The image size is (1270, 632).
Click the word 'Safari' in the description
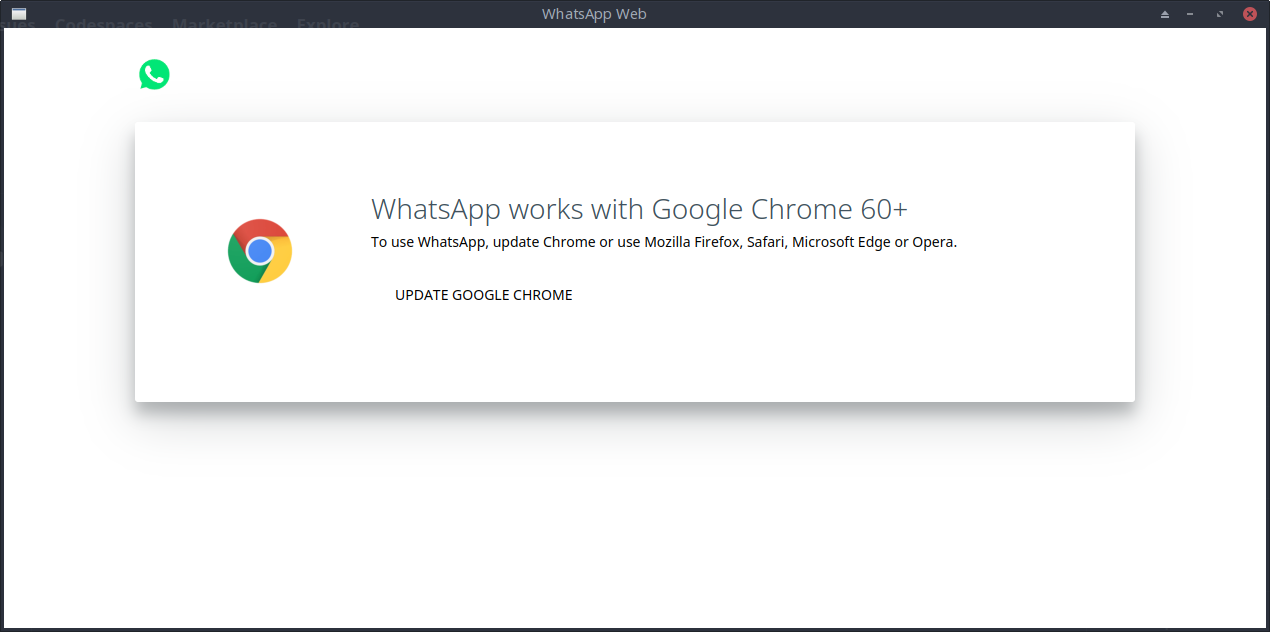click(x=765, y=242)
